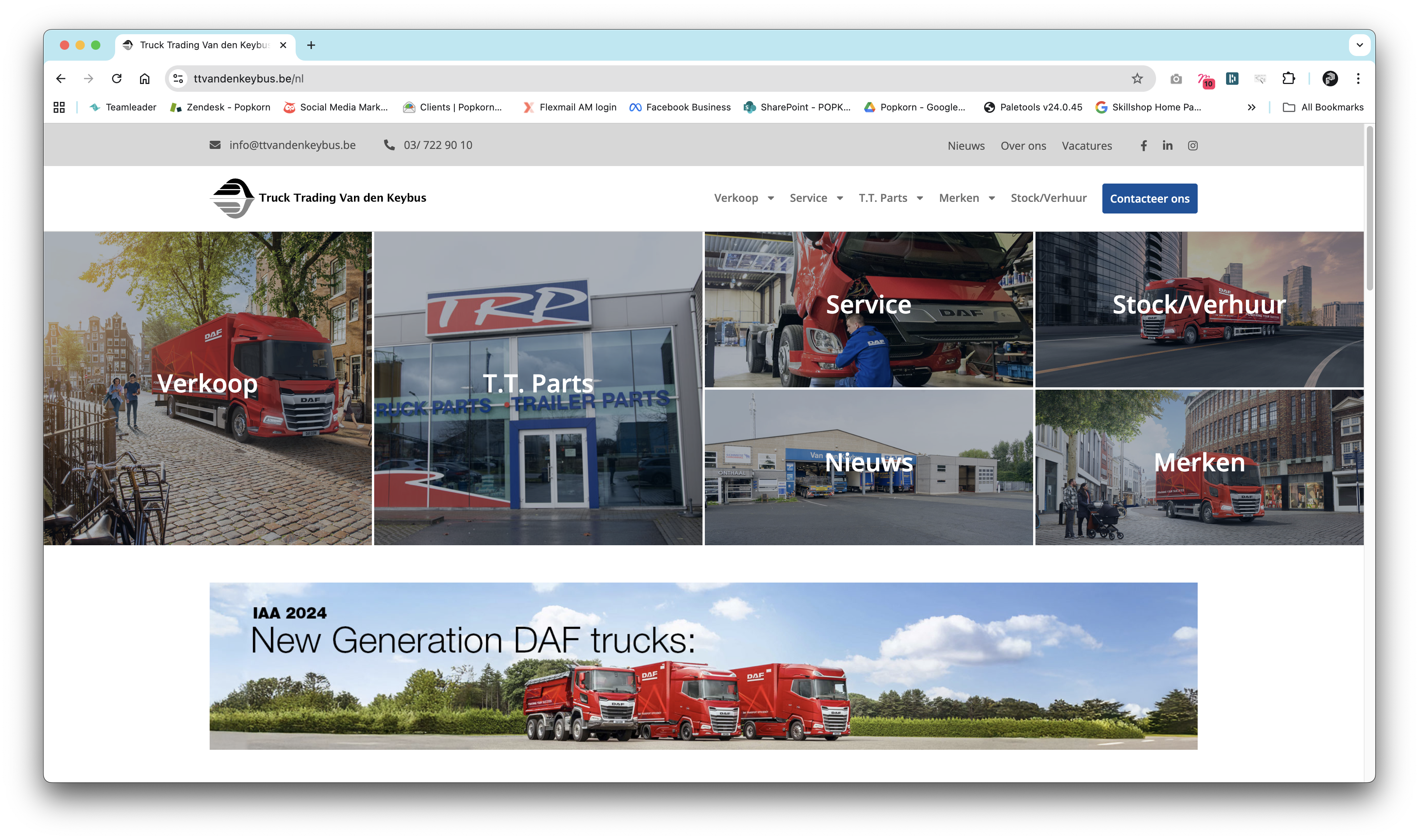Open the Over ons top bar link
Image resolution: width=1419 pixels, height=840 pixels.
pos(1023,145)
